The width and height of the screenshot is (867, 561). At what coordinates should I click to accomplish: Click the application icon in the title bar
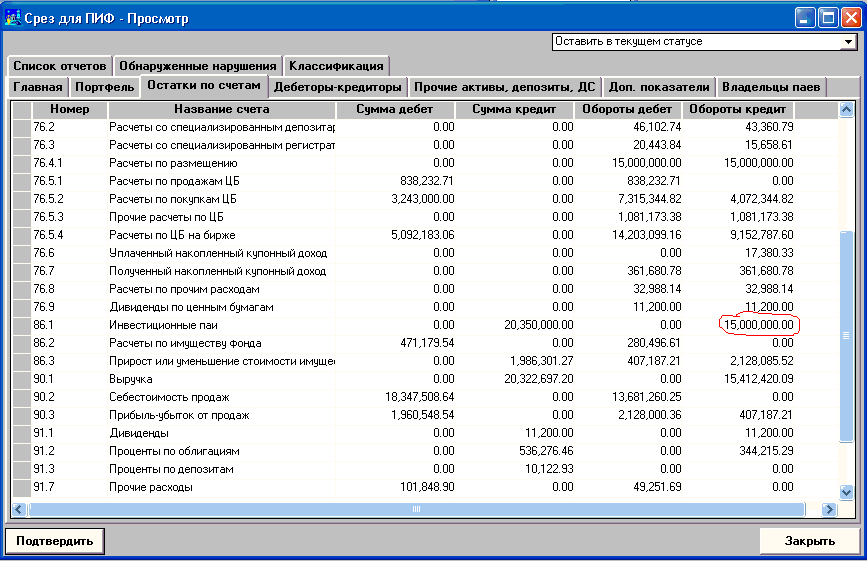[x=12, y=18]
